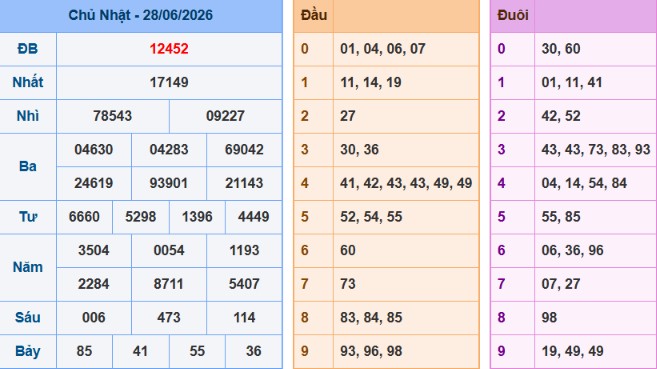Image resolution: width=657 pixels, height=369 pixels.
Task: Select Đầu row 7 value 73
Action: [x=348, y=284]
